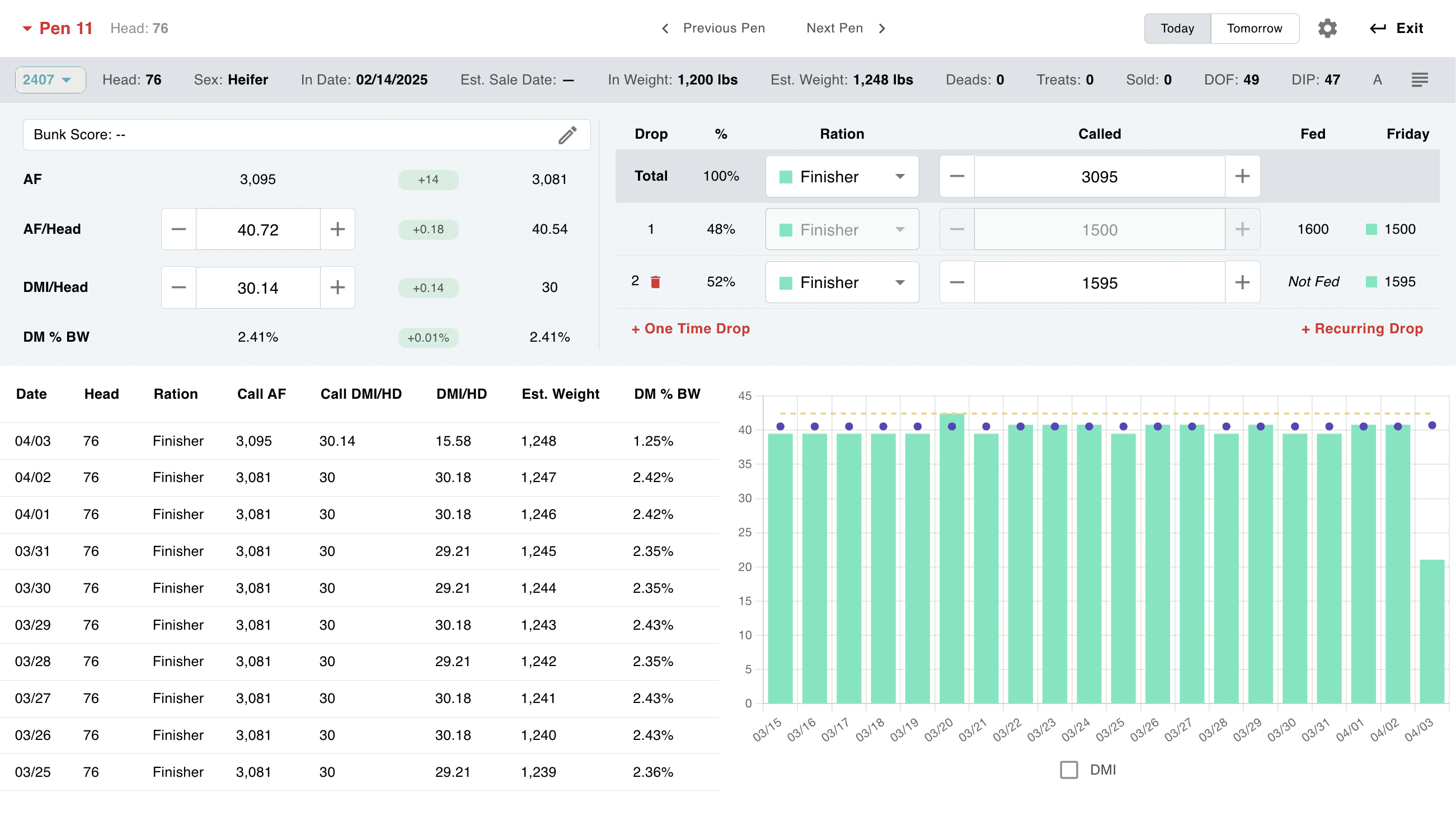Go to the previous pen

[713, 29]
